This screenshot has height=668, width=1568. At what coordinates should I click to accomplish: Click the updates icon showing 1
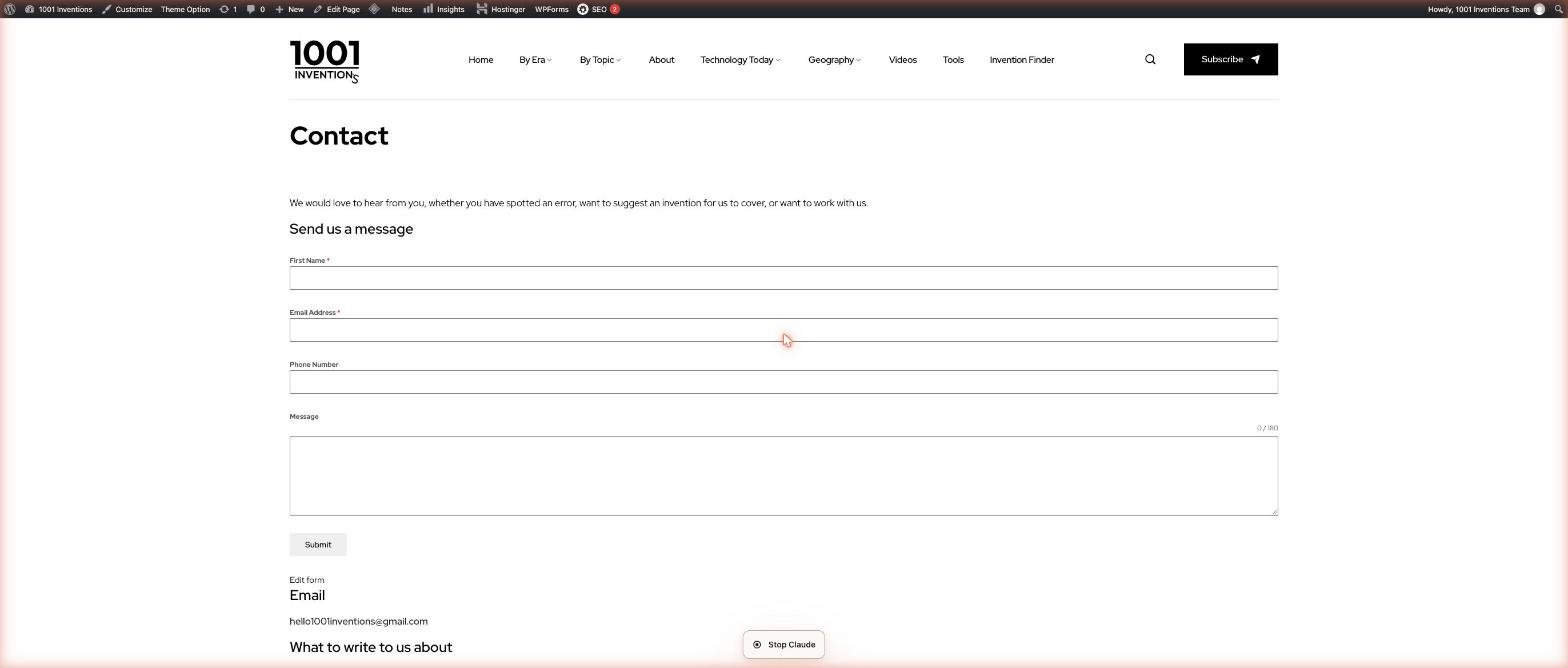pyautogui.click(x=228, y=9)
